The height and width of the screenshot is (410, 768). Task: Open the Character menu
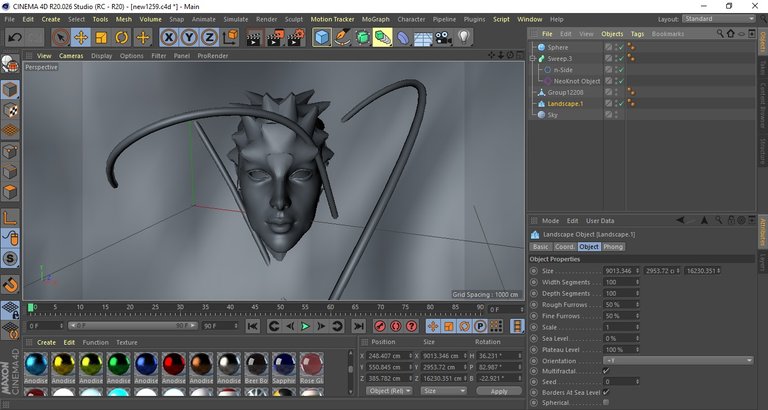point(411,19)
